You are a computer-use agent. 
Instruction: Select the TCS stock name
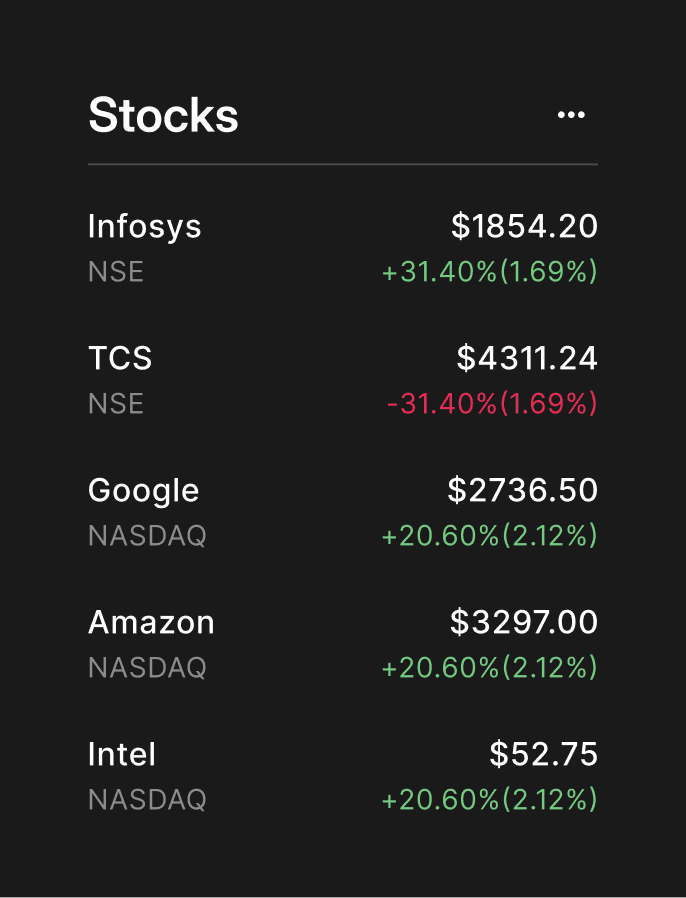[120, 359]
